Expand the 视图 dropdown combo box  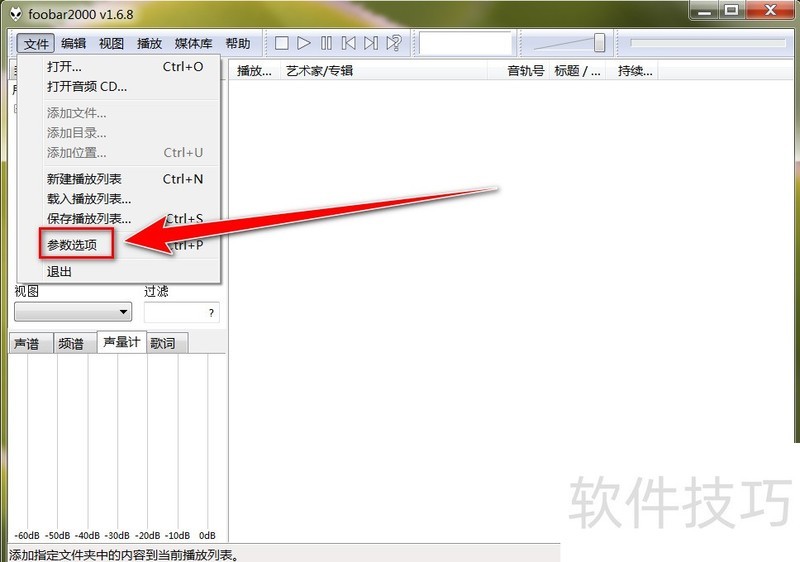[73, 312]
